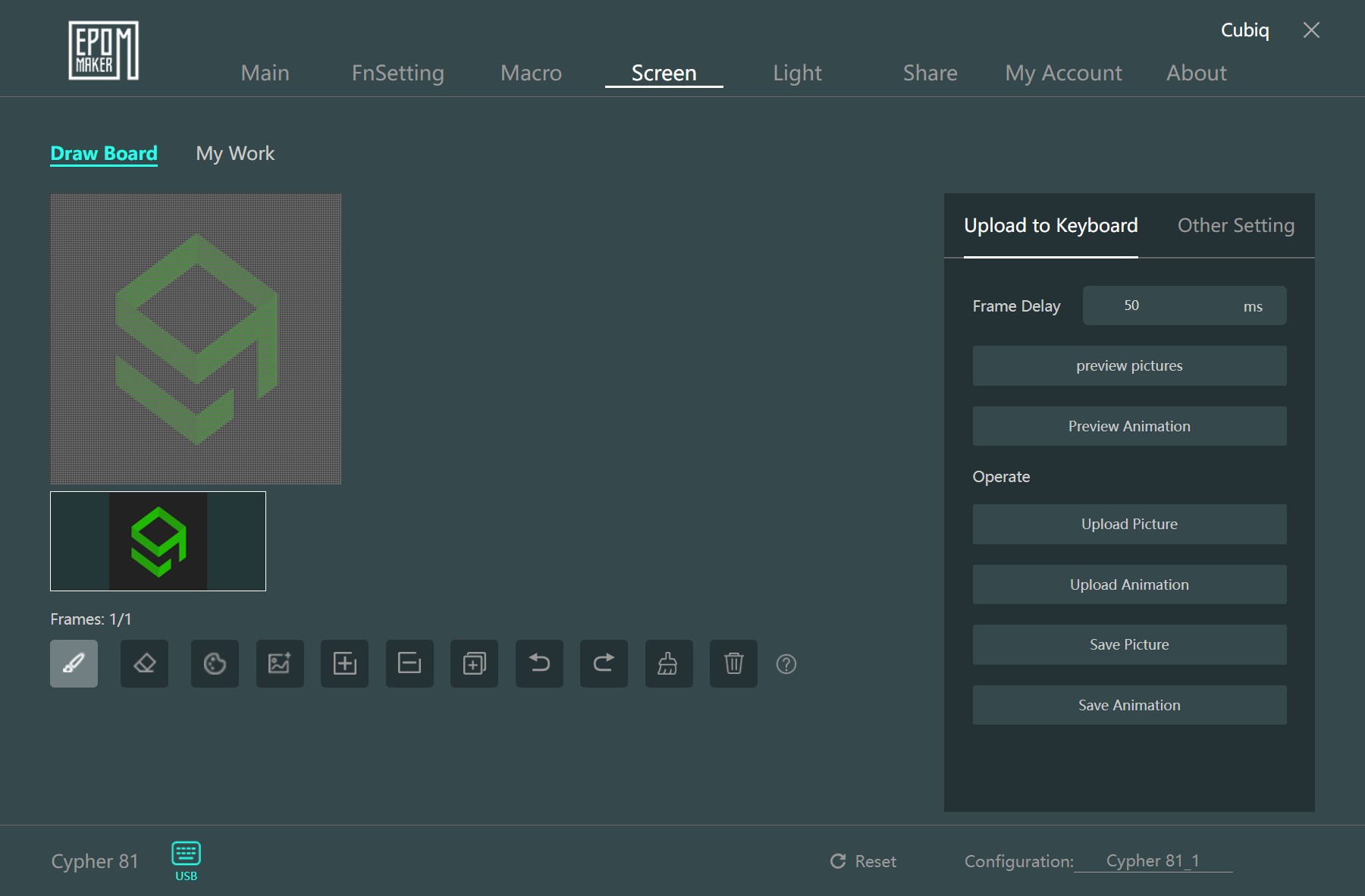Edit the Frame Delay value field
The image size is (1365, 896).
(1185, 305)
